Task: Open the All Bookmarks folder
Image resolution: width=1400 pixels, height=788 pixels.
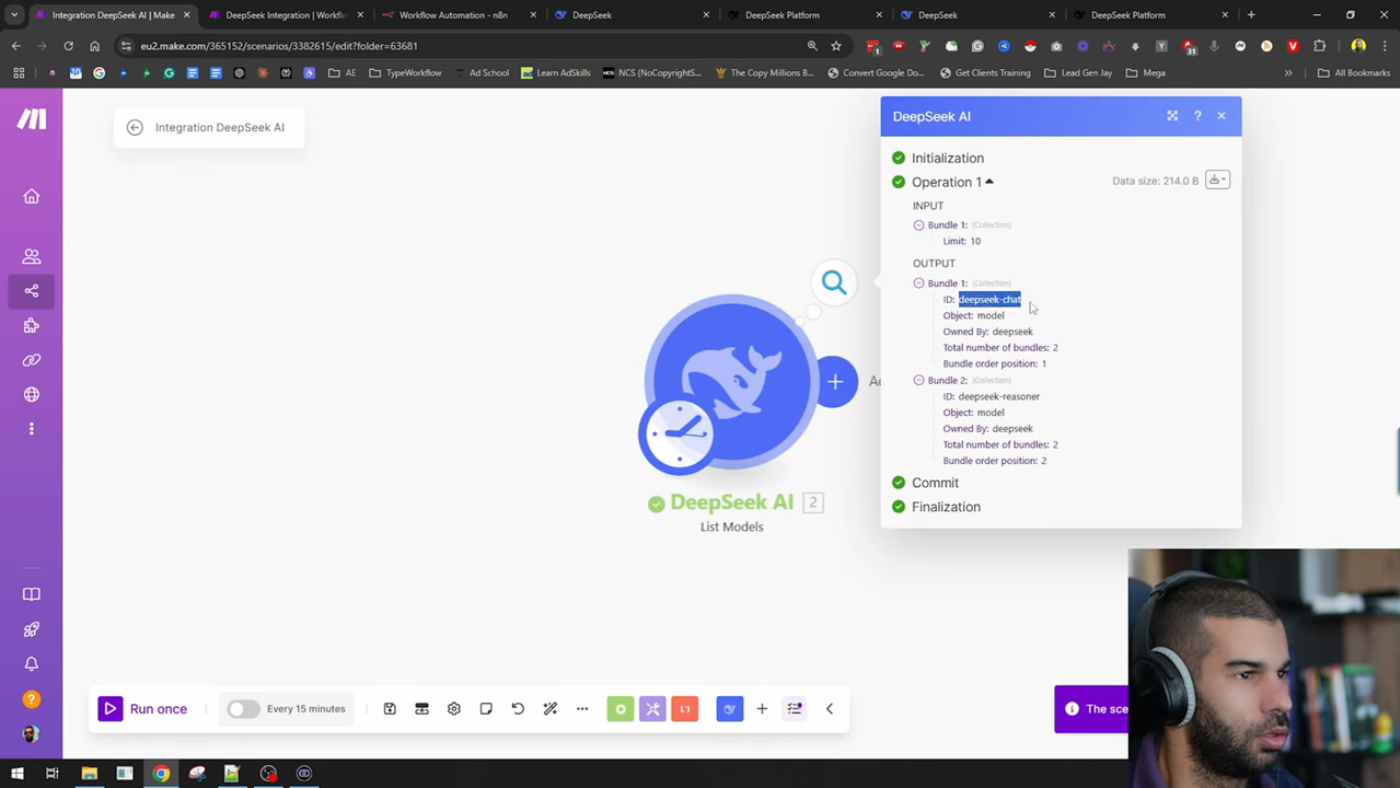Action: [1354, 73]
